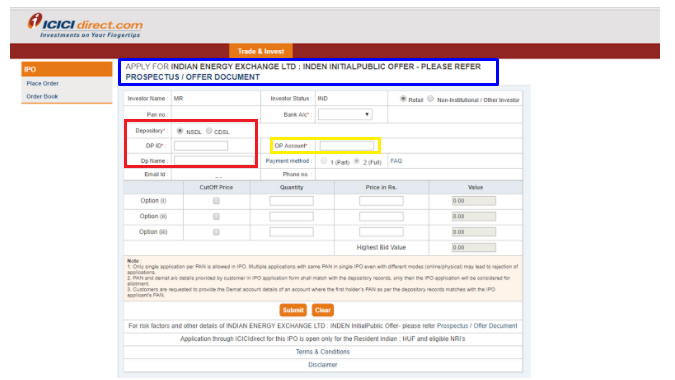Open the Disclaimer link

coord(322,365)
